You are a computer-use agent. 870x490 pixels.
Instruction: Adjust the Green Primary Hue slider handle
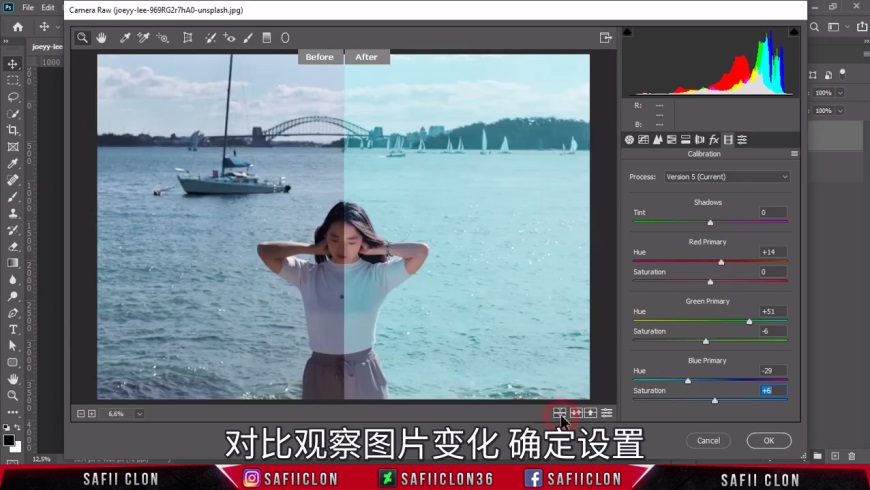(x=750, y=321)
